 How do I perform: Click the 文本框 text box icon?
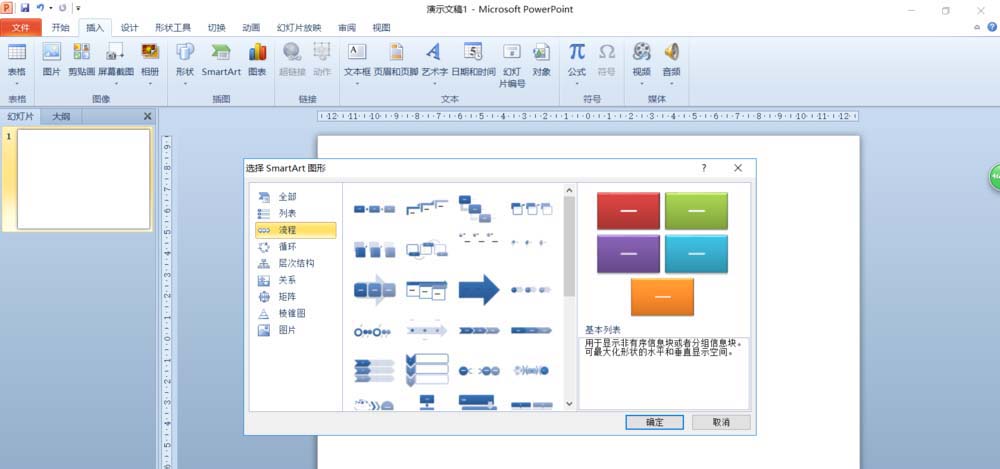[357, 52]
